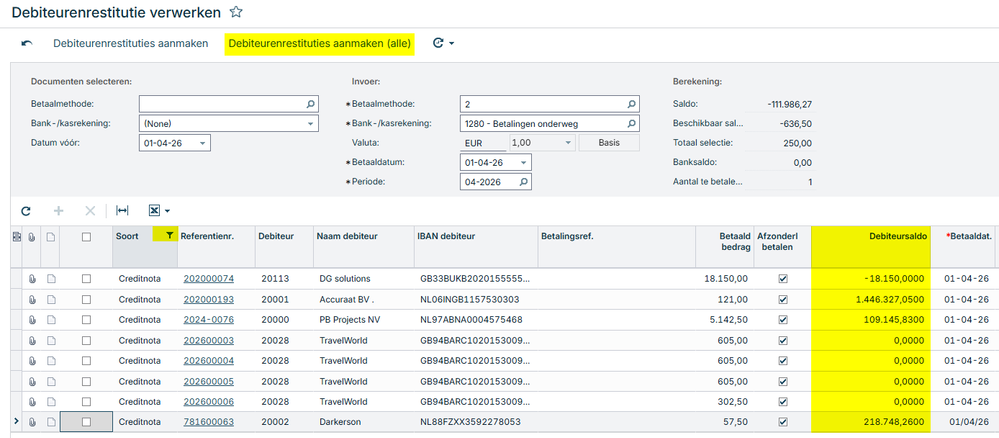
Task: Notes icon on Accuraat BV row
Action: point(50,299)
